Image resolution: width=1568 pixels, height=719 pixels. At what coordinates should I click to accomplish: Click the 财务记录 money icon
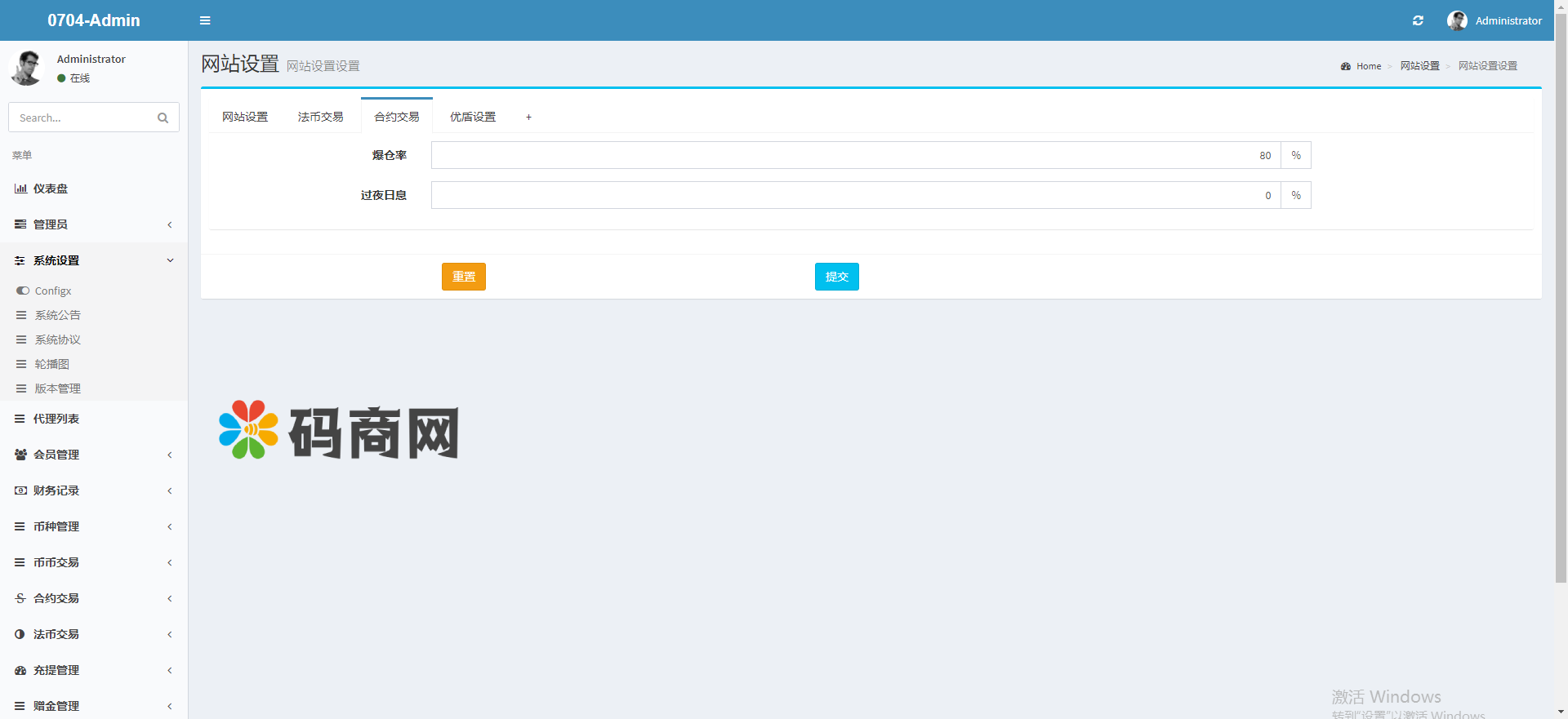[x=20, y=490]
